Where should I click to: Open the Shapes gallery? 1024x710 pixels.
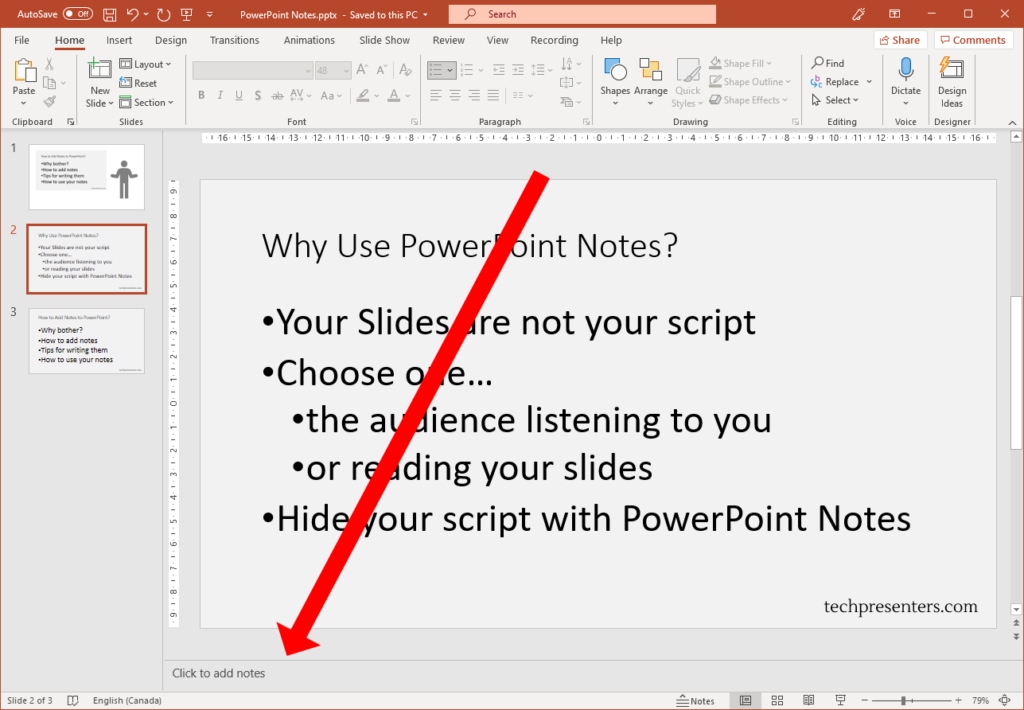pos(615,82)
